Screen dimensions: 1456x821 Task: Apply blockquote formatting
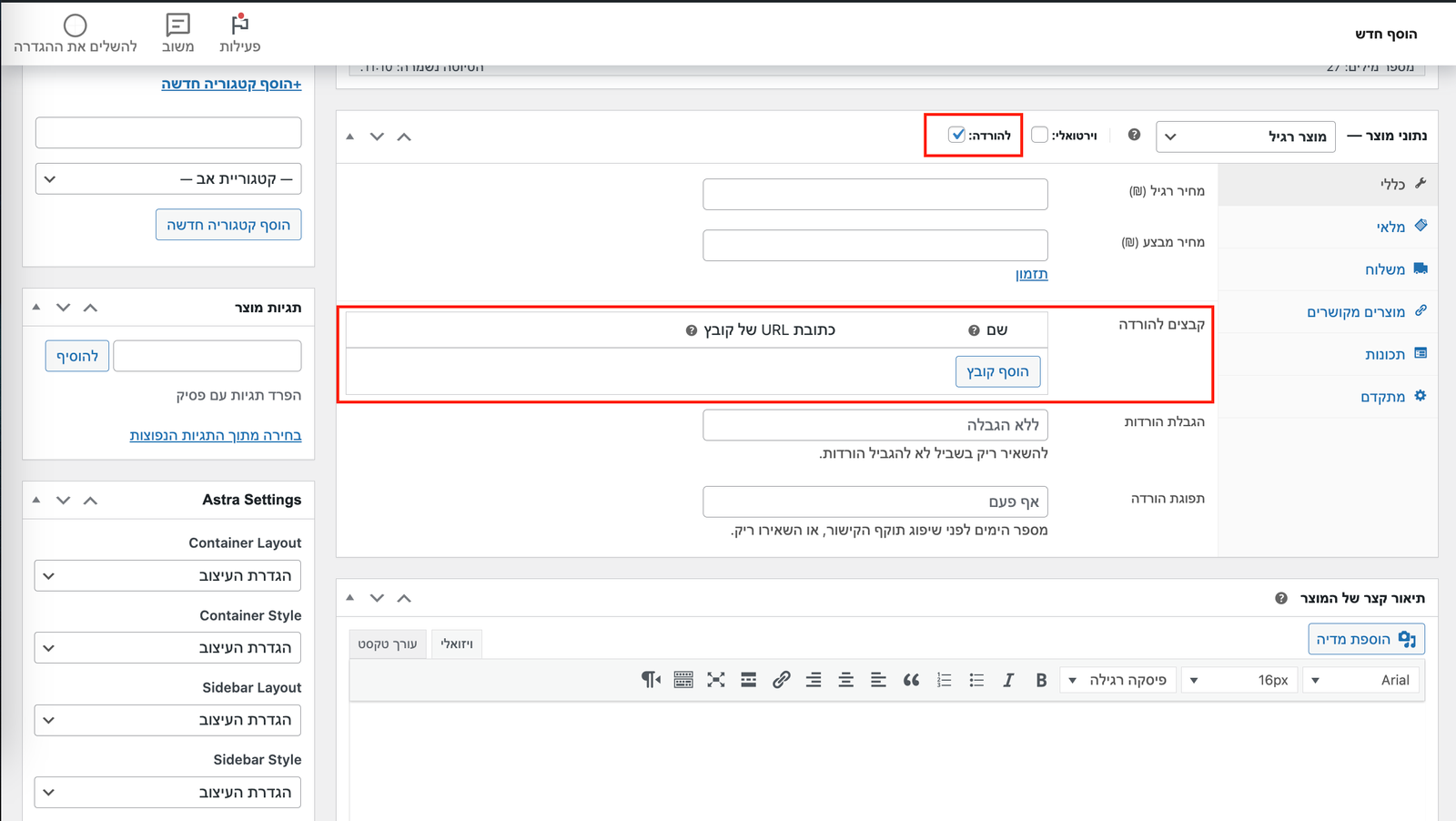point(911,680)
